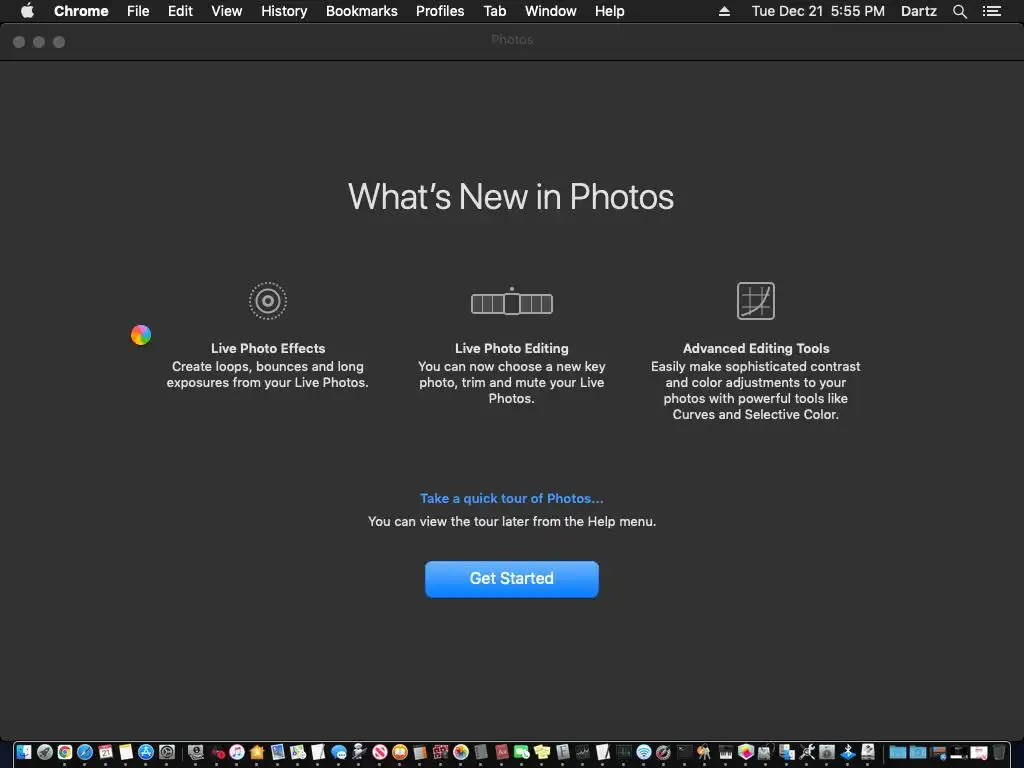The width and height of the screenshot is (1024, 768).
Task: Select the Live Photo Editing heading
Action: pos(511,348)
